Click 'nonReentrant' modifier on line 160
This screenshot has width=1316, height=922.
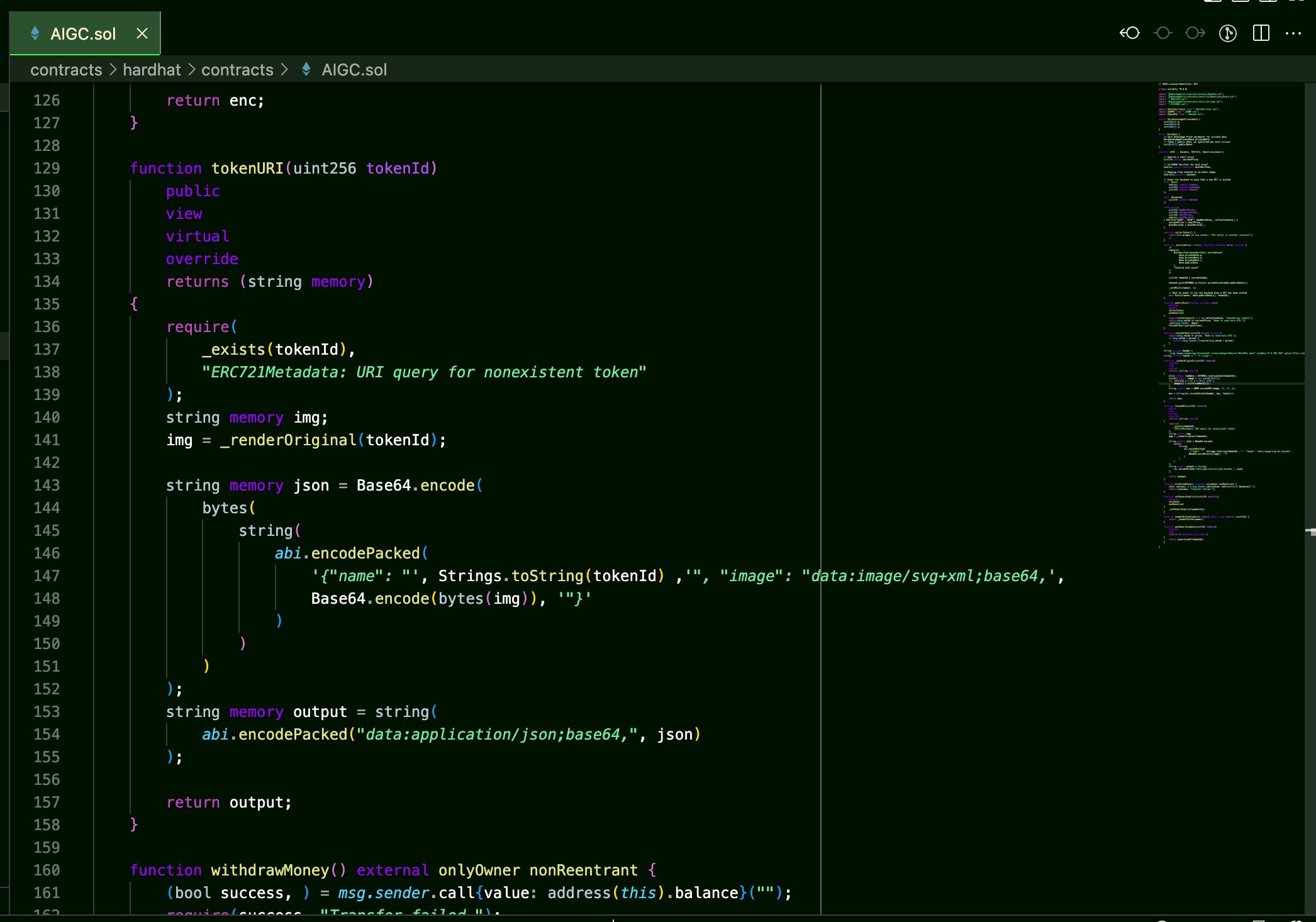(x=584, y=870)
